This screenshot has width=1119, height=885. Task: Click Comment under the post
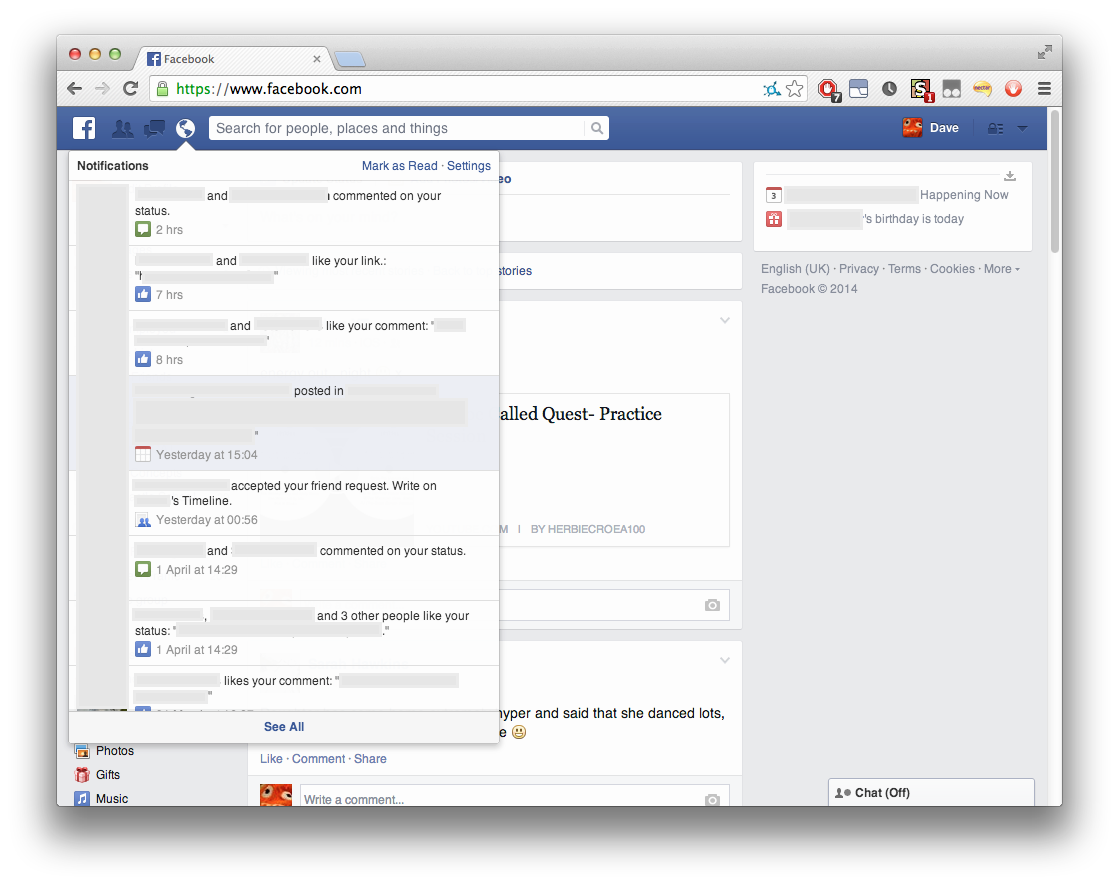318,759
